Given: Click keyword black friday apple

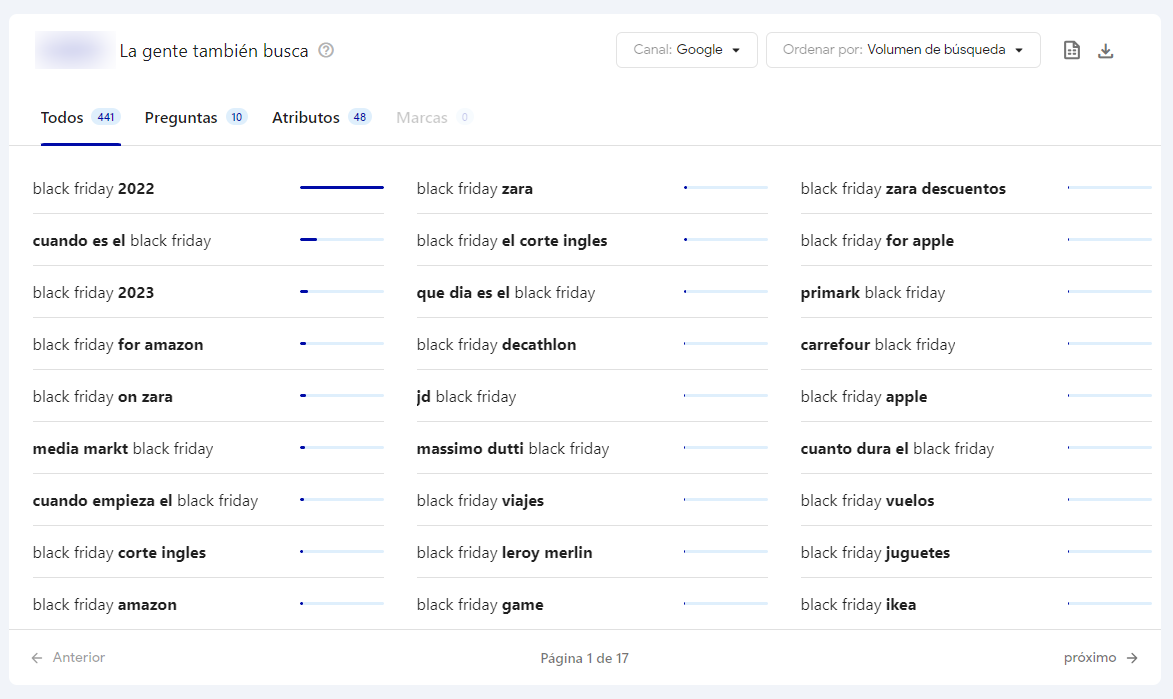Looking at the screenshot, I should 864,397.
